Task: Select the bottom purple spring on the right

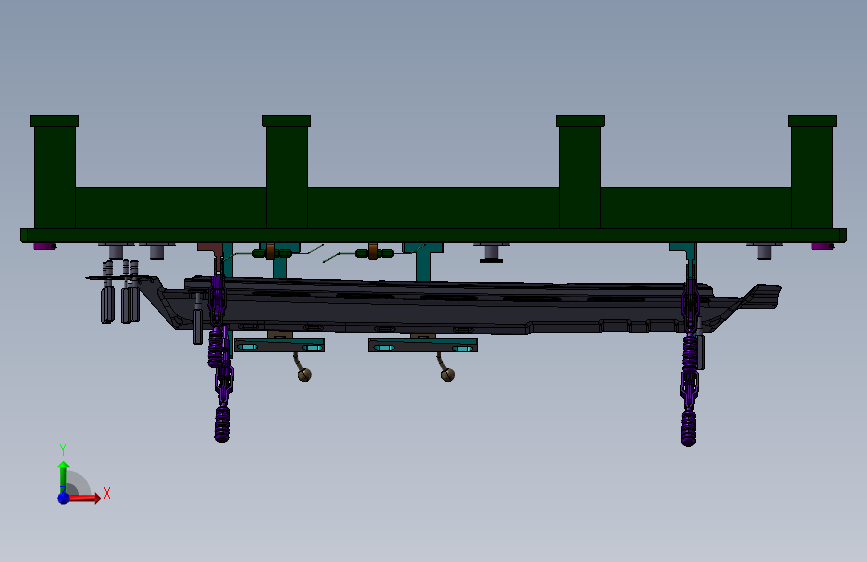Action: (x=688, y=428)
